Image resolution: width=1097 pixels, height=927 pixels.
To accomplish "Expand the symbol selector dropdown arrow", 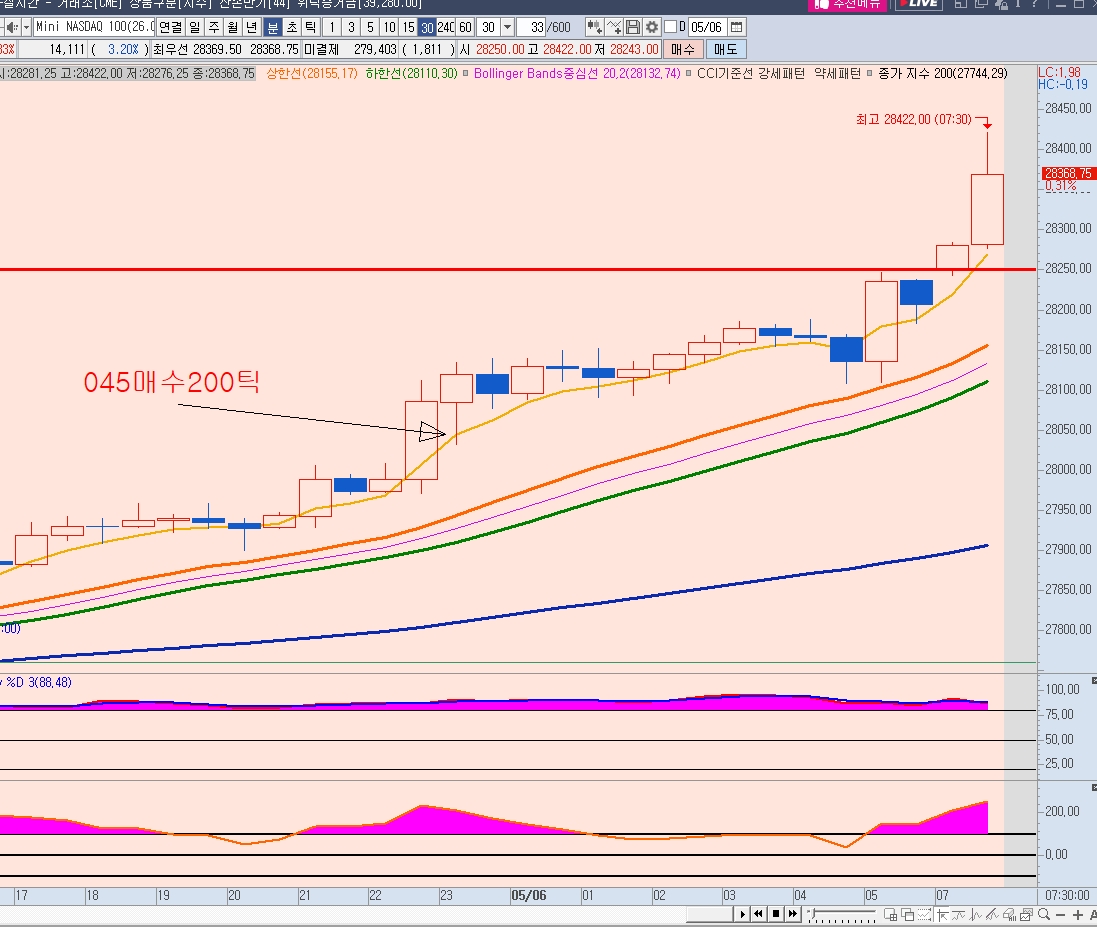I will click(x=27, y=27).
